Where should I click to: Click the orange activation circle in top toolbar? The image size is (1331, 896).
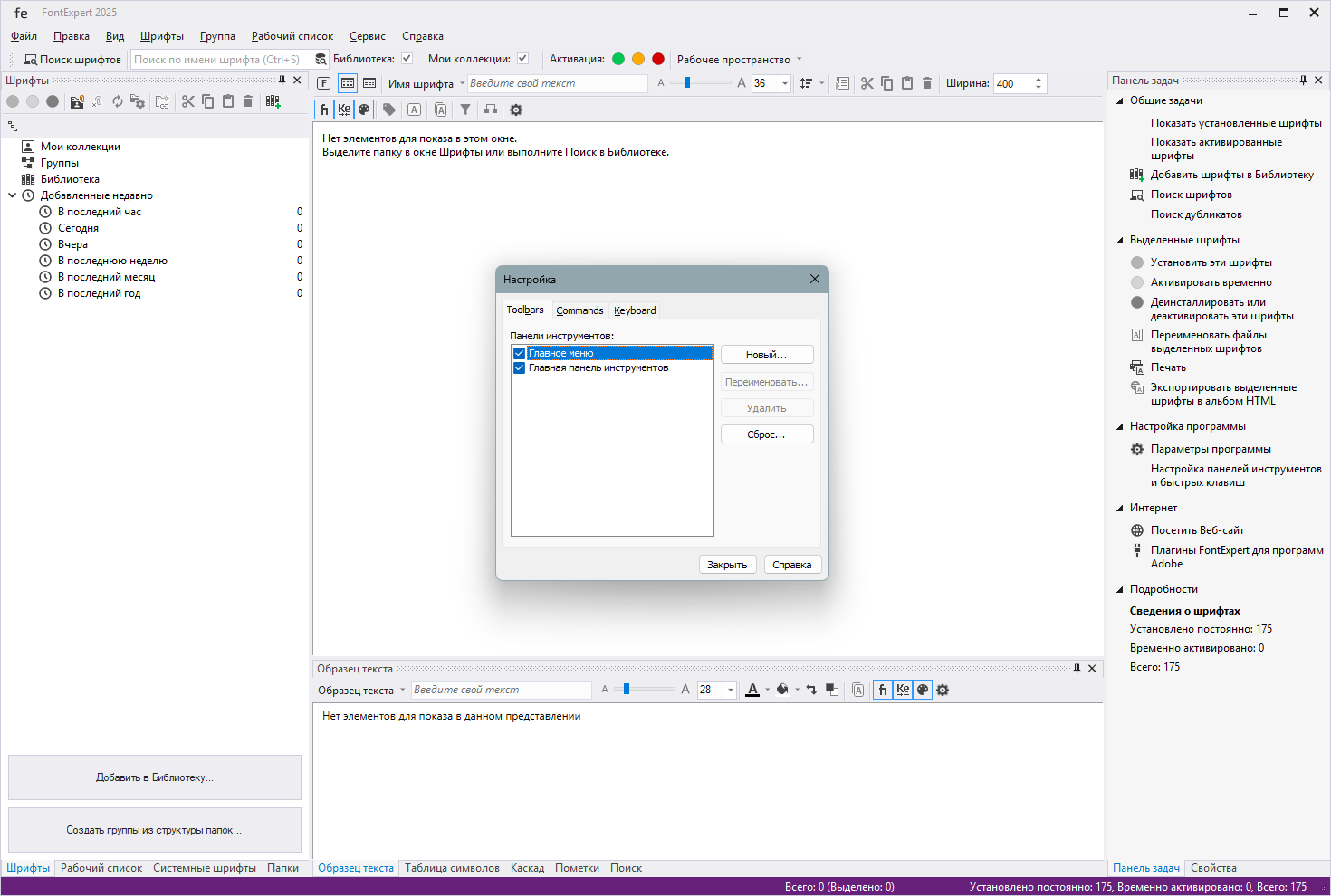tap(638, 59)
